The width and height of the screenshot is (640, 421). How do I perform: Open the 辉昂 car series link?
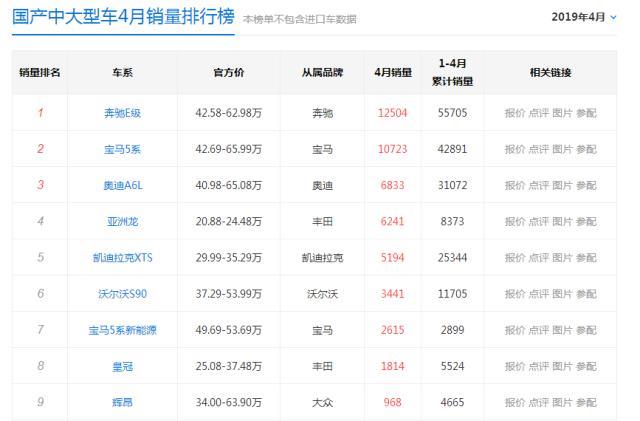(x=122, y=402)
